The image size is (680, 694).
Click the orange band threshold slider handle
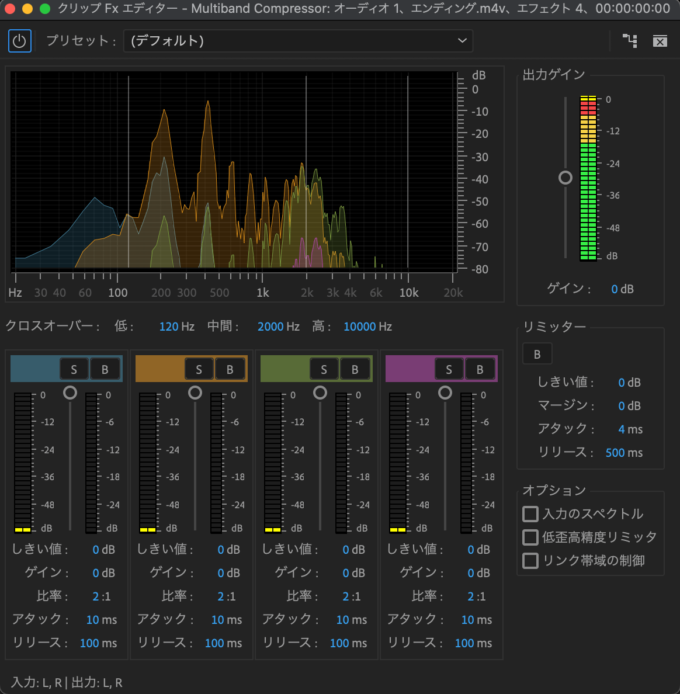click(x=195, y=393)
